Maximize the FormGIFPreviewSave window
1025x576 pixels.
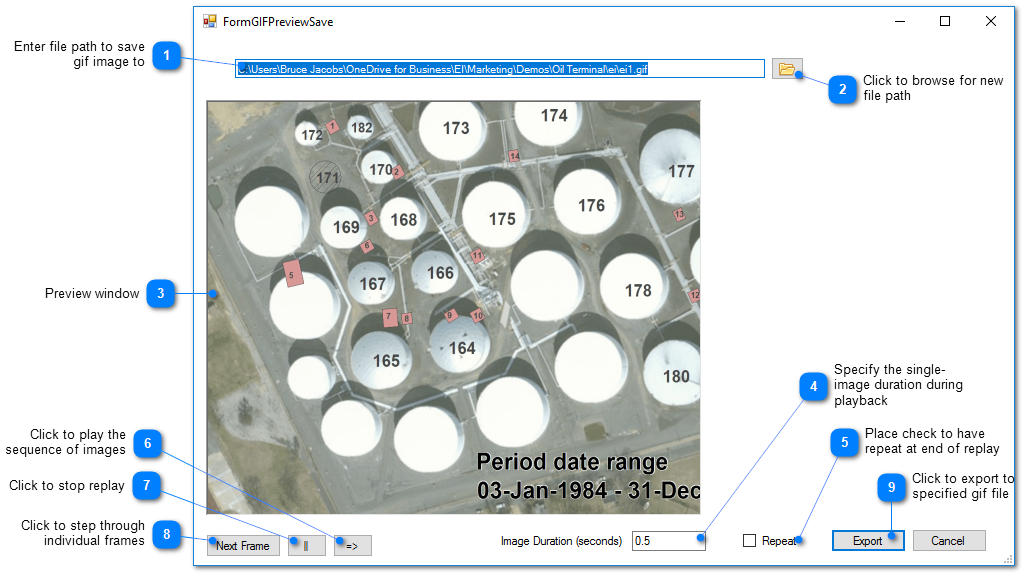[945, 21]
